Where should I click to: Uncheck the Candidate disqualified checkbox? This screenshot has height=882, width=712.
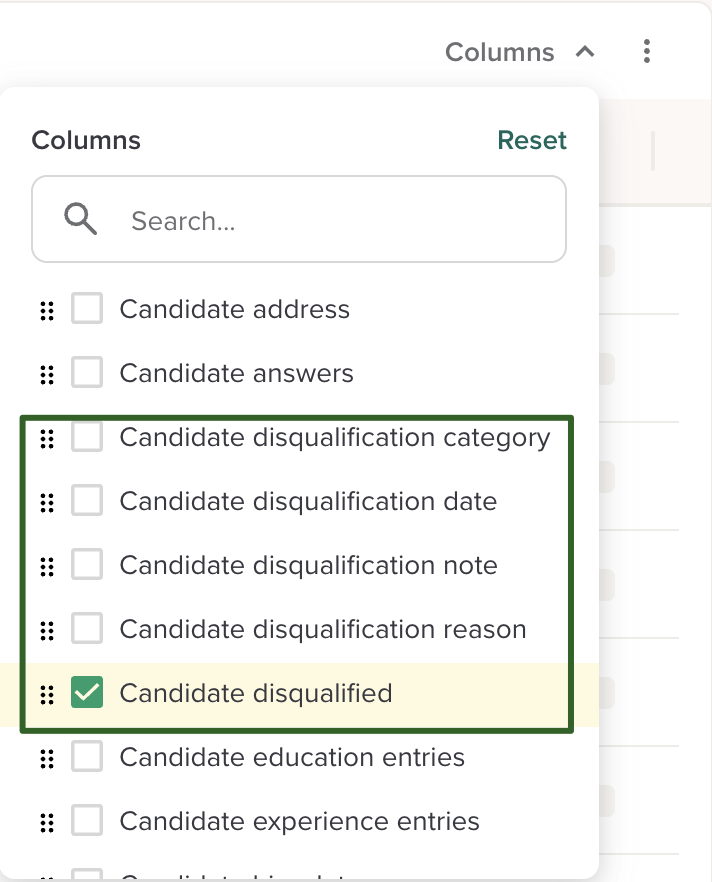coord(87,693)
